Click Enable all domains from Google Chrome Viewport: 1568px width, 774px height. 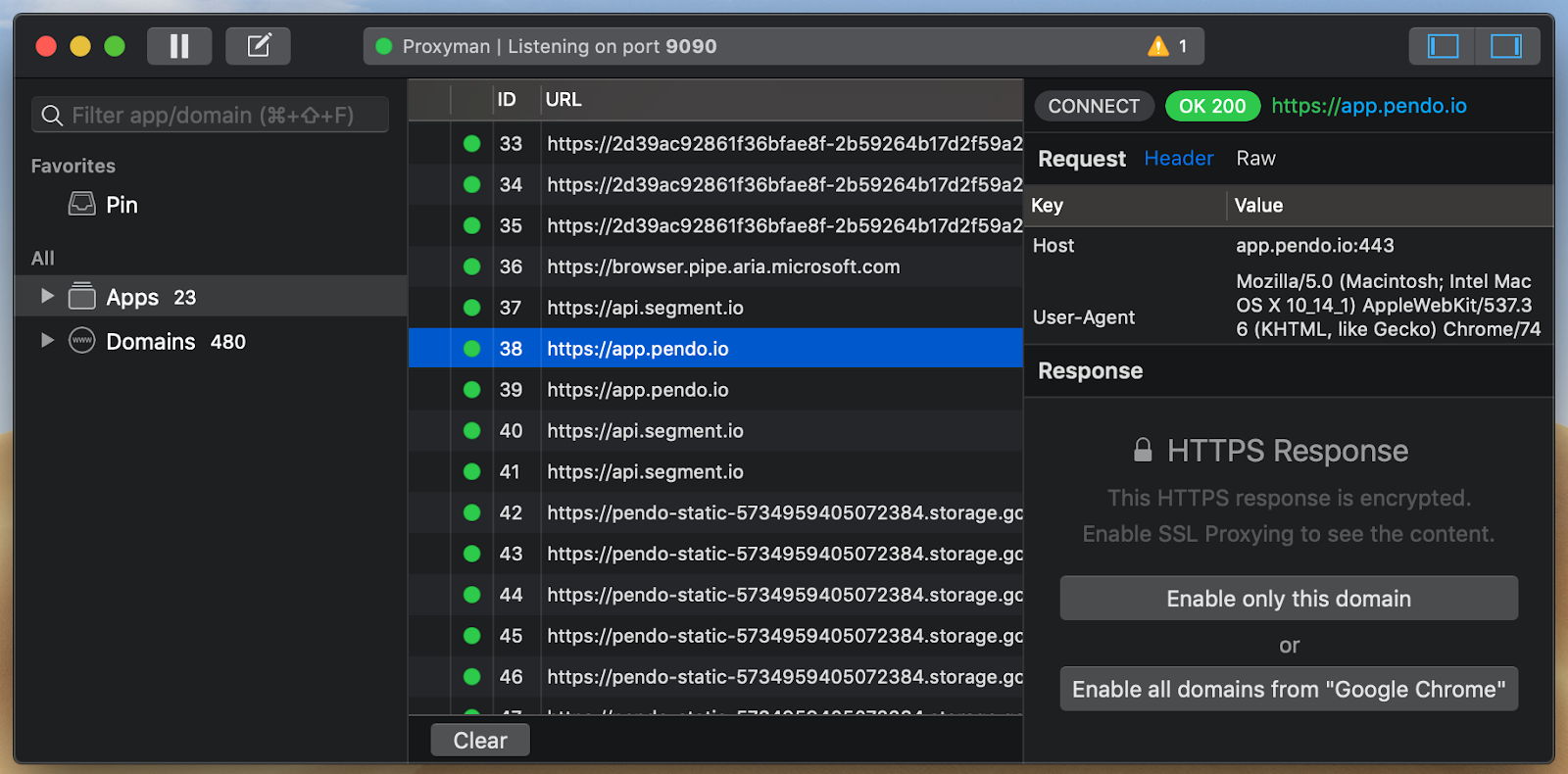tap(1289, 689)
